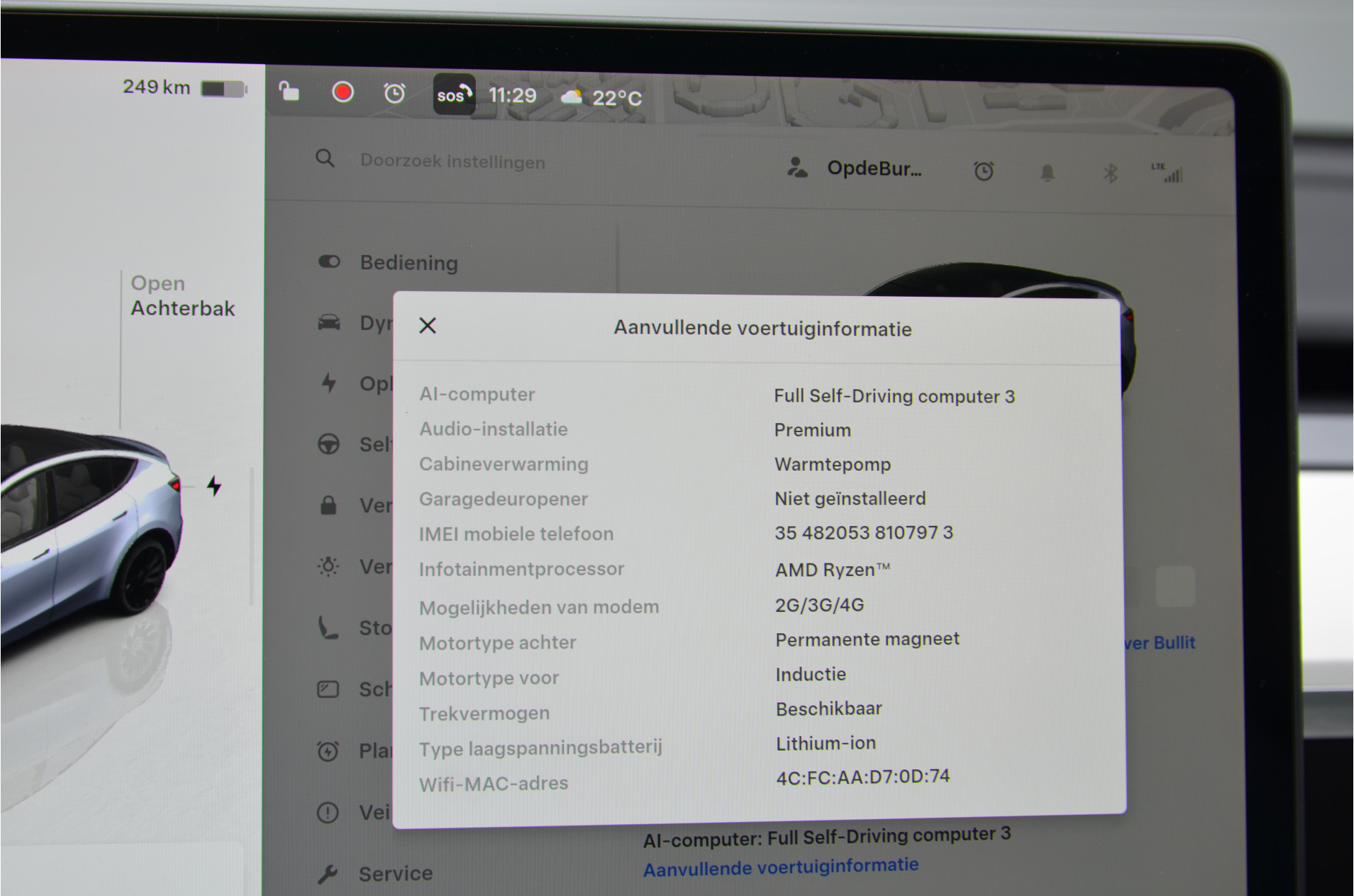Screen dimensions: 1354x896
Task: Tap the Open Achterbak trunk button
Action: tap(183, 296)
